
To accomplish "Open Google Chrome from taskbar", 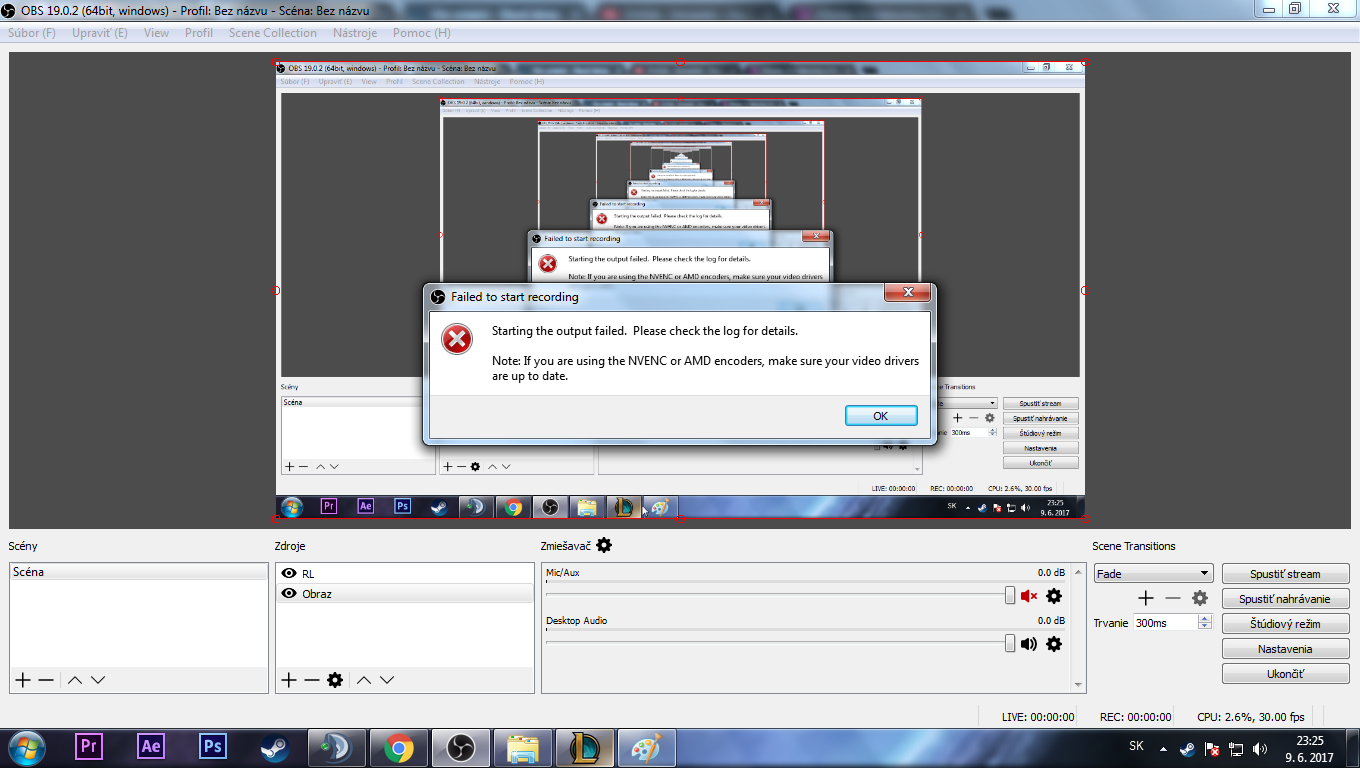I will click(398, 747).
